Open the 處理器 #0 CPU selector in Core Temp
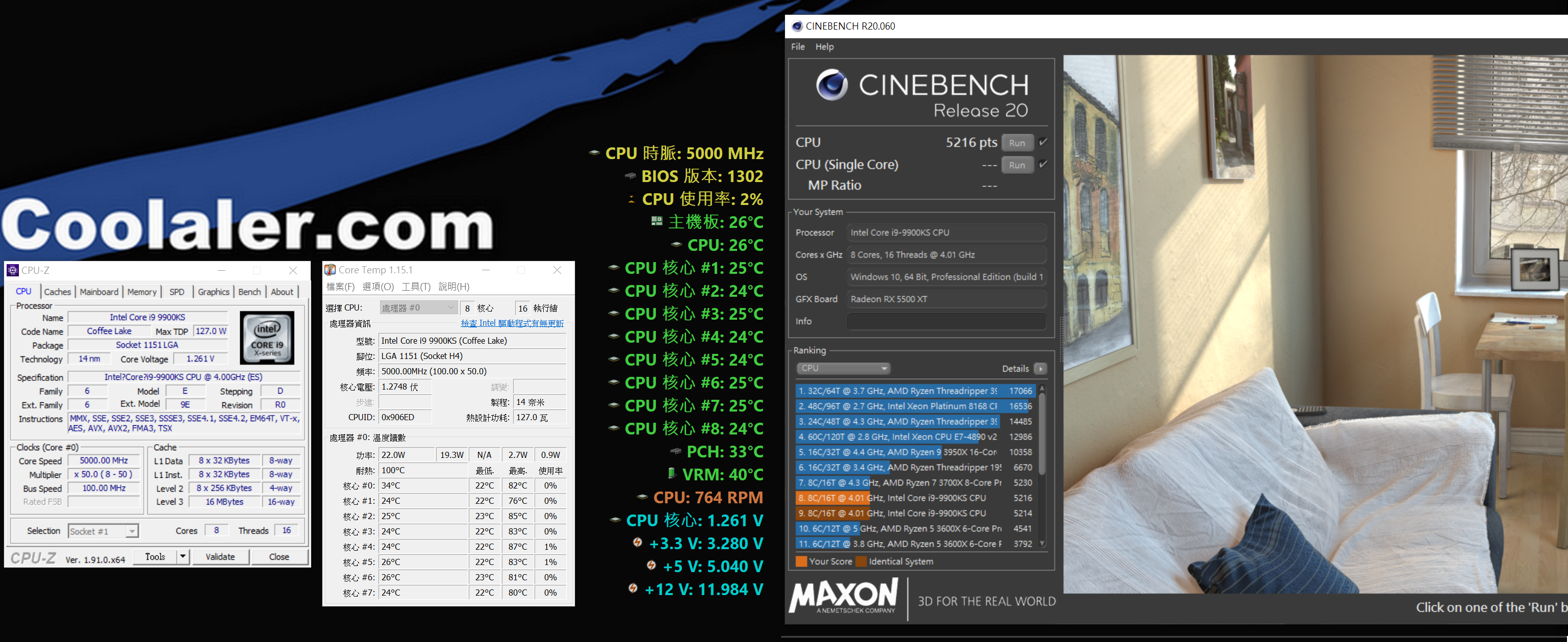 (x=418, y=308)
